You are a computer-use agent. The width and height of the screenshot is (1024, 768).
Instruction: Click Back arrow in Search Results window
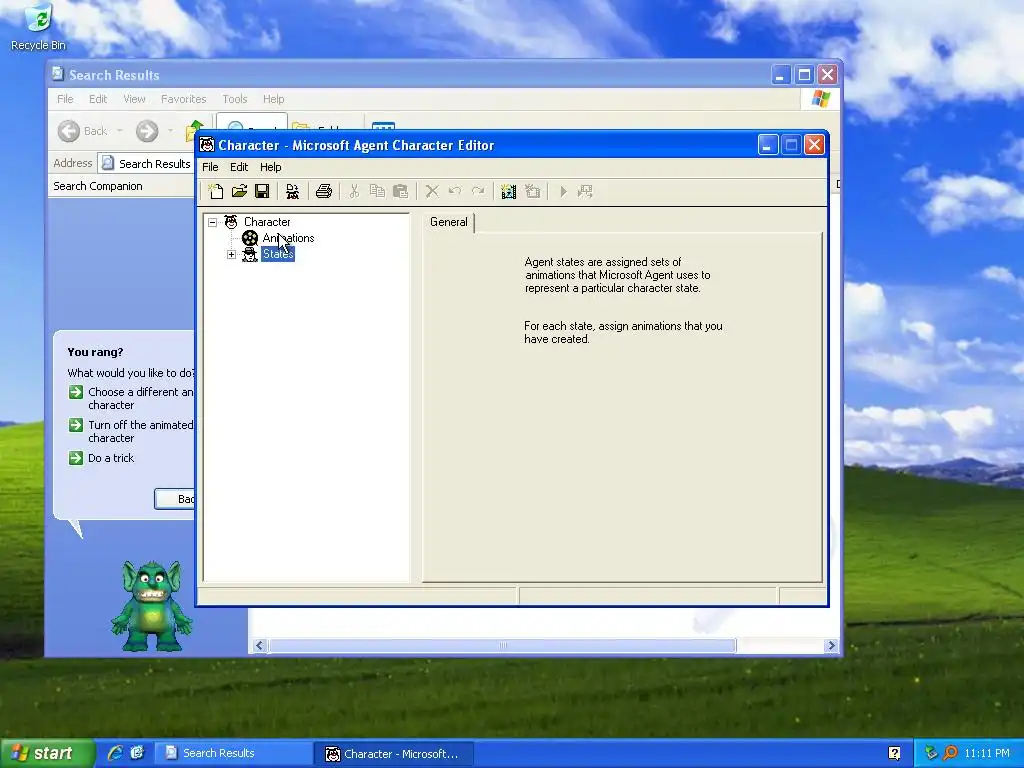69,131
